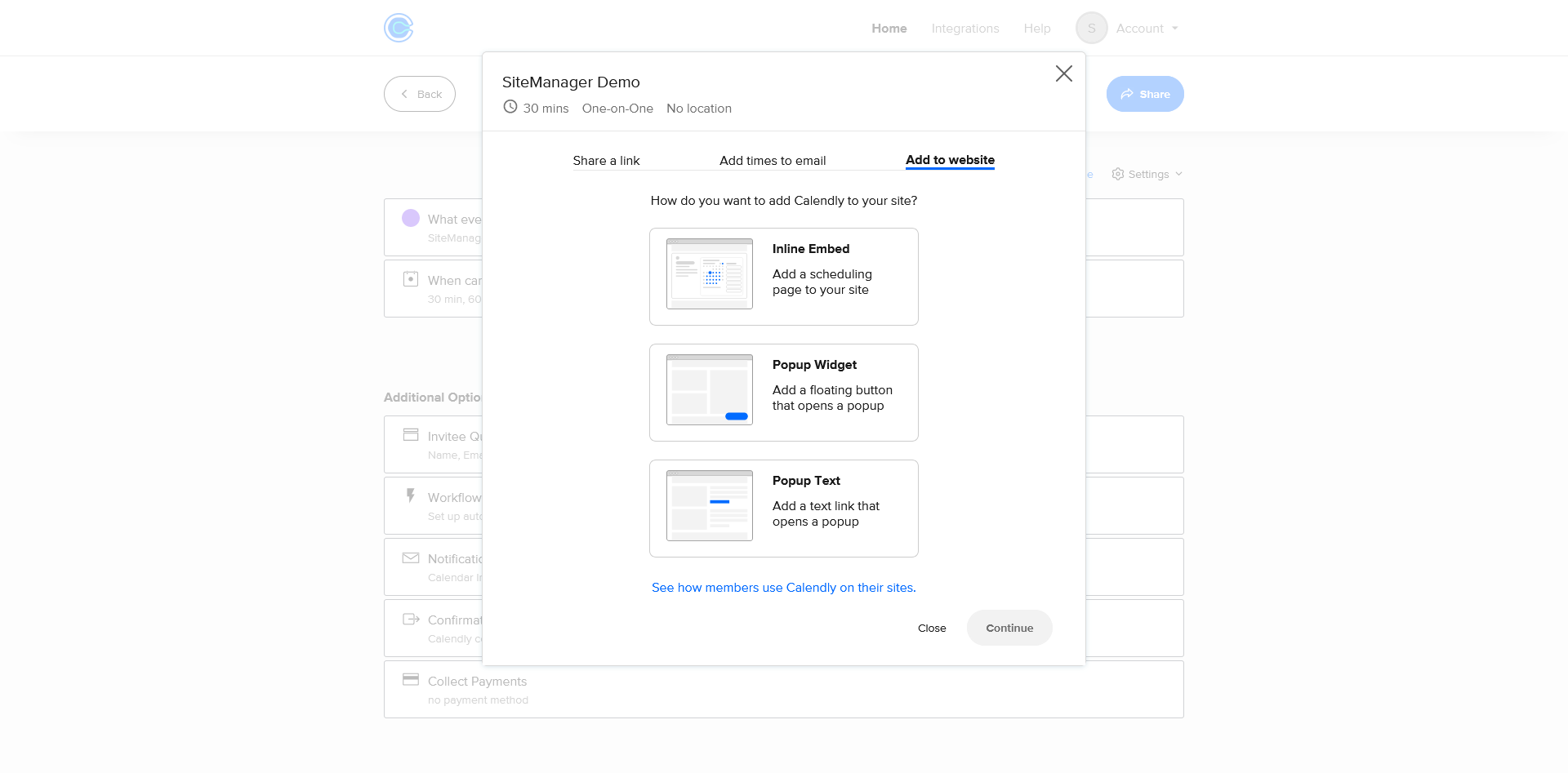
Task: Click the Invitee Questions form icon
Action: pos(411,435)
